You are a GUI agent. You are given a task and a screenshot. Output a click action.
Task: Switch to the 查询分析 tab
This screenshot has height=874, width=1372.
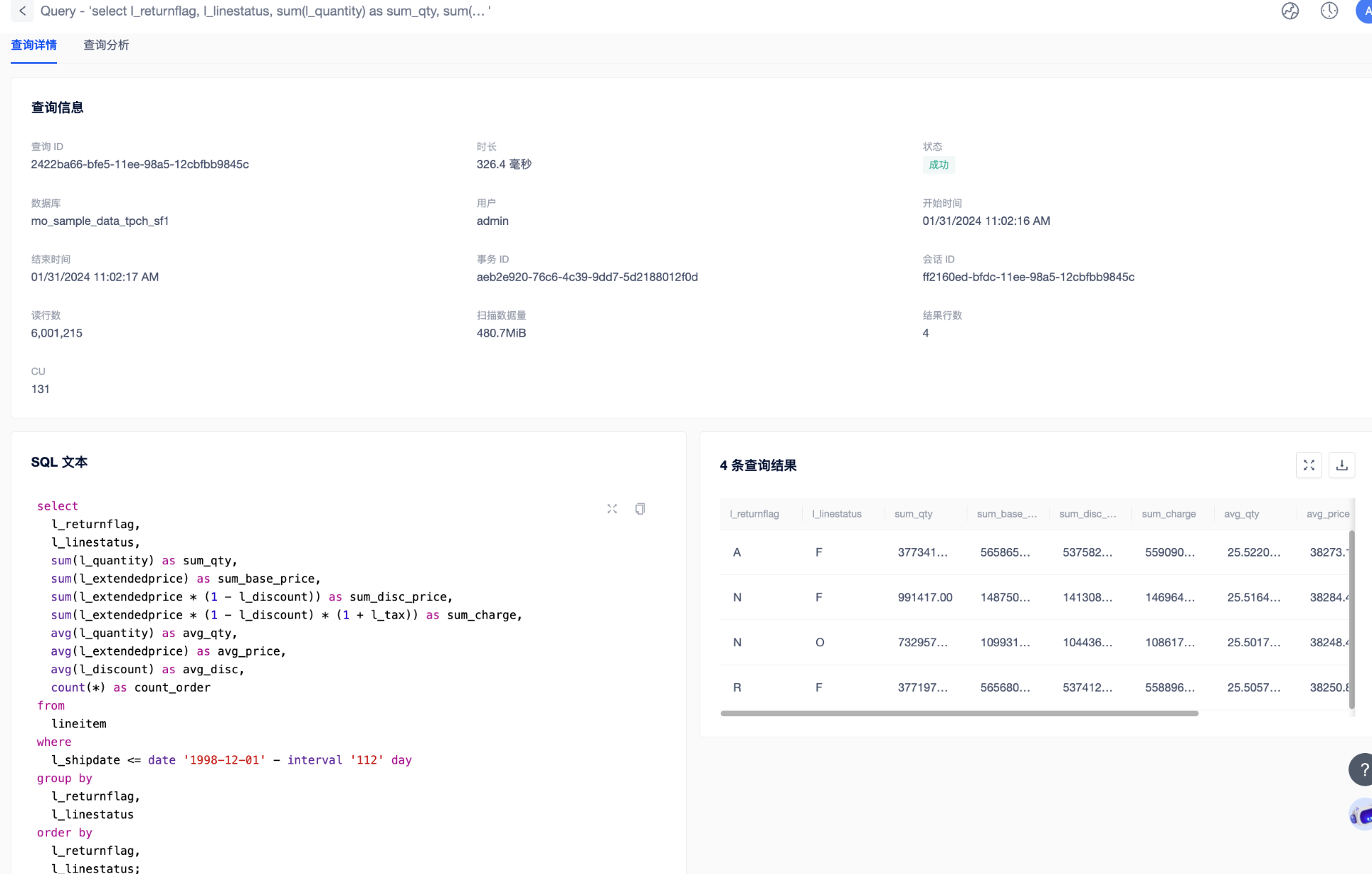pyautogui.click(x=106, y=45)
